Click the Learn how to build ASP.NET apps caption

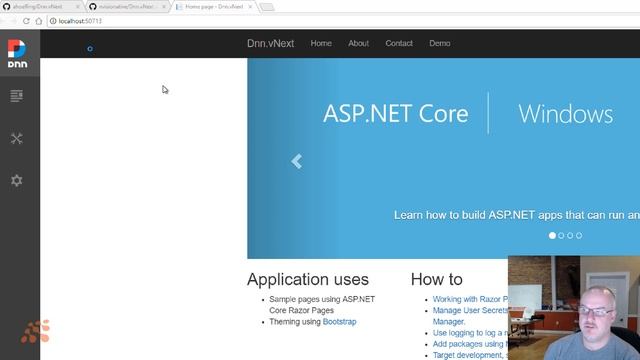(x=517, y=215)
